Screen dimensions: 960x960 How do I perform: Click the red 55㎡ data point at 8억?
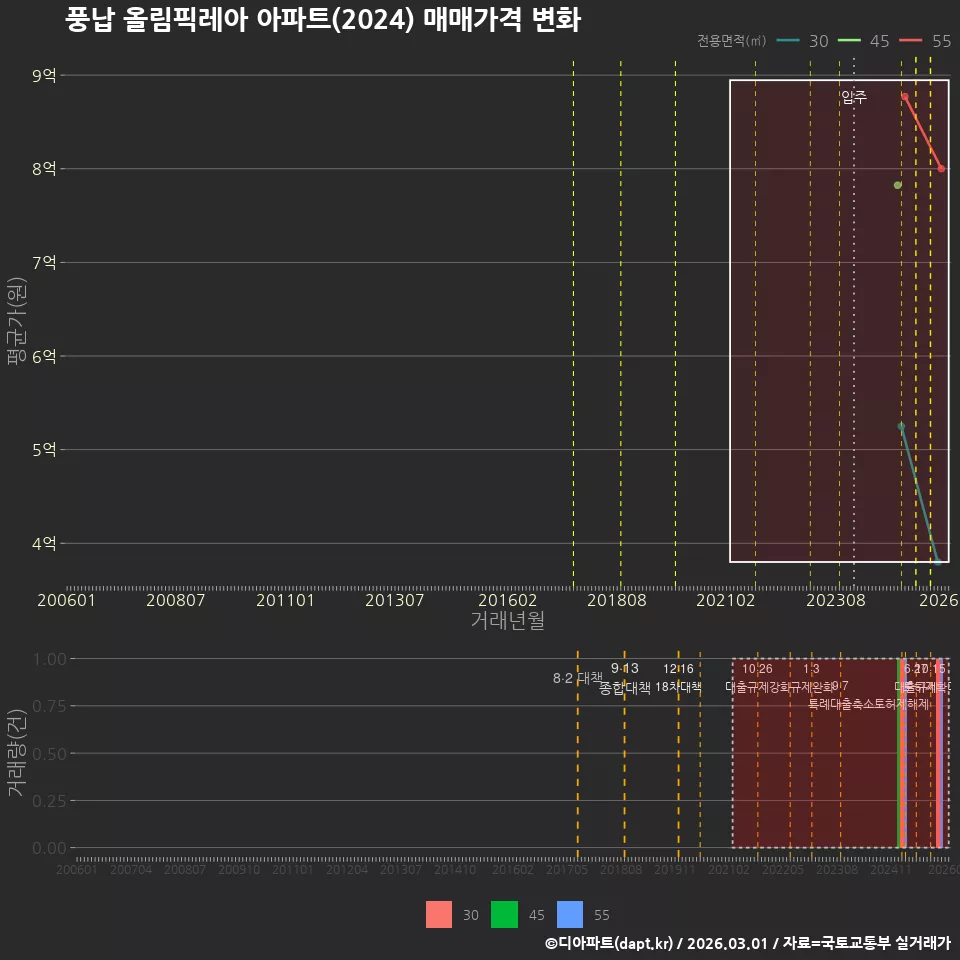pyautogui.click(x=942, y=168)
